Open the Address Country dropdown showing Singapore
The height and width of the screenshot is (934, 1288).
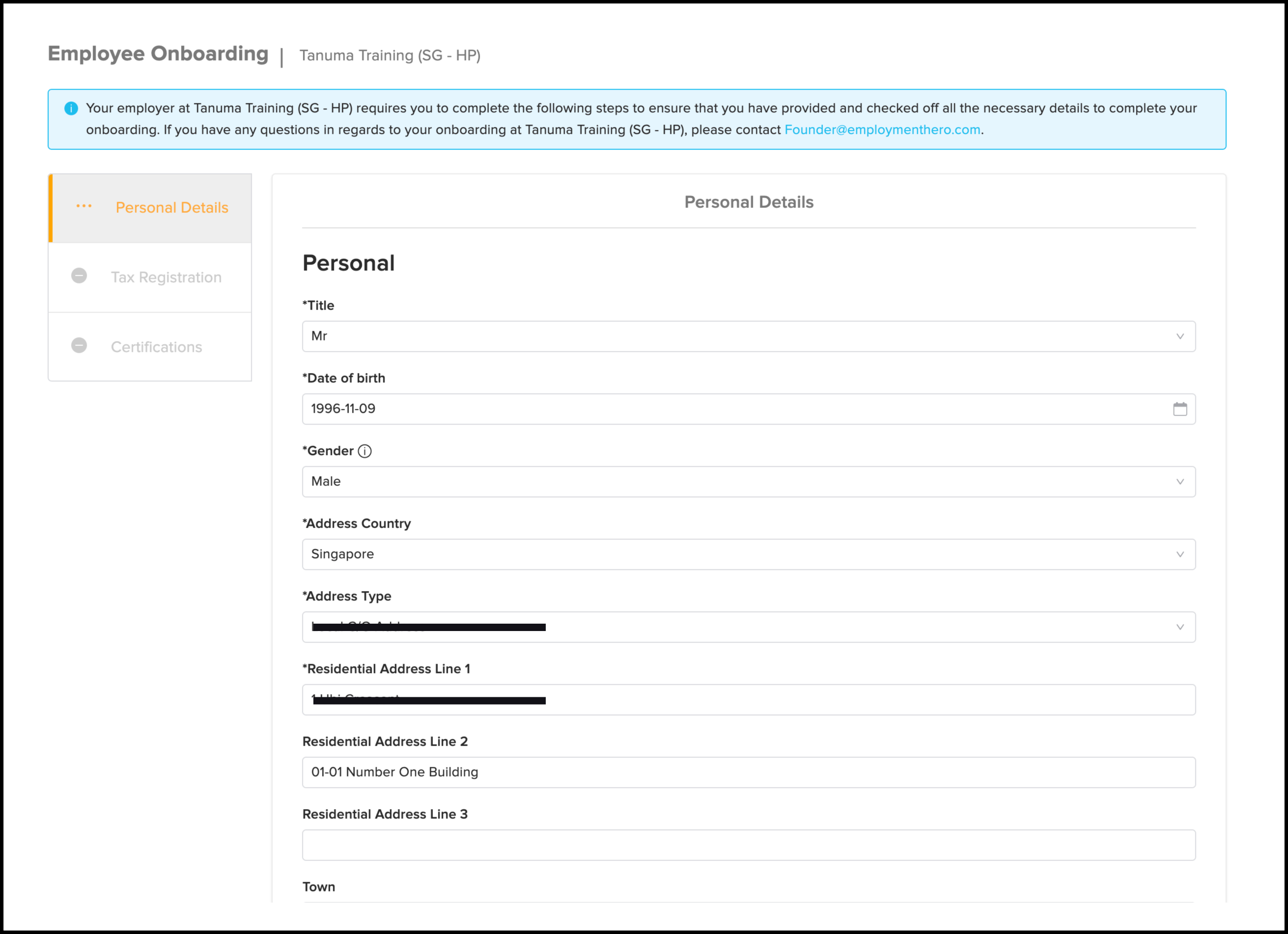[748, 554]
